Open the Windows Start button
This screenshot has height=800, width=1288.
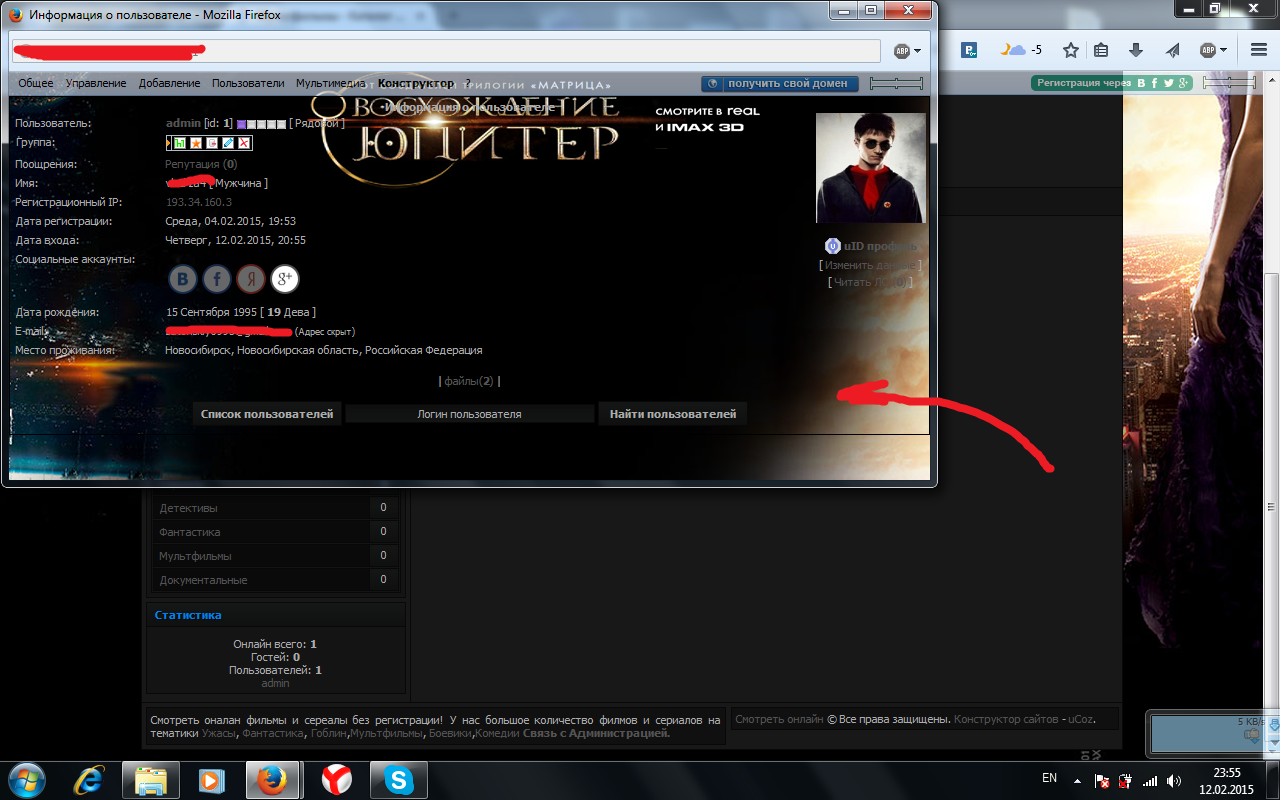point(26,779)
